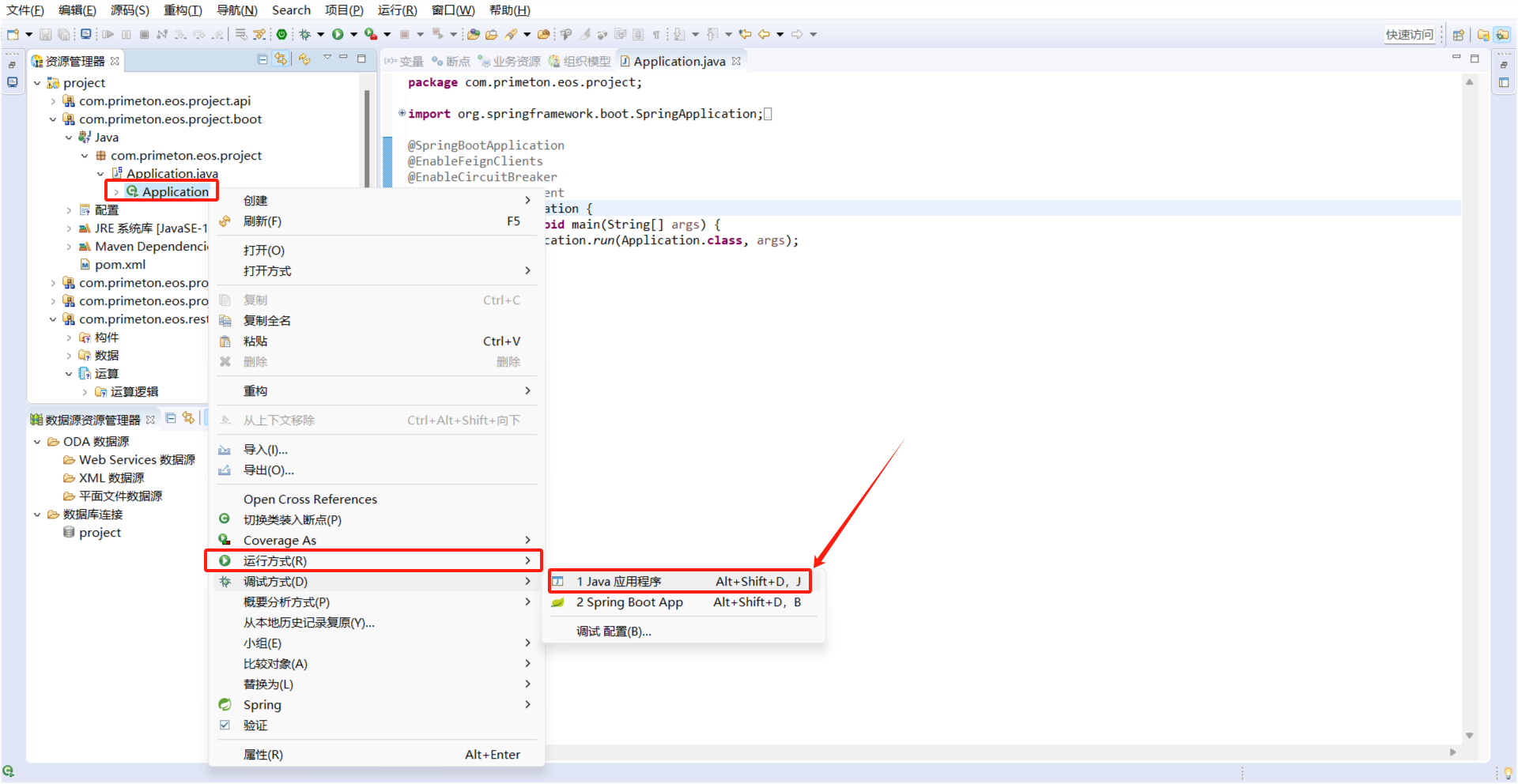Viewport: 1518px width, 784px height.
Task: Expand the com.primeton.eos.project.api node
Action: tap(53, 101)
